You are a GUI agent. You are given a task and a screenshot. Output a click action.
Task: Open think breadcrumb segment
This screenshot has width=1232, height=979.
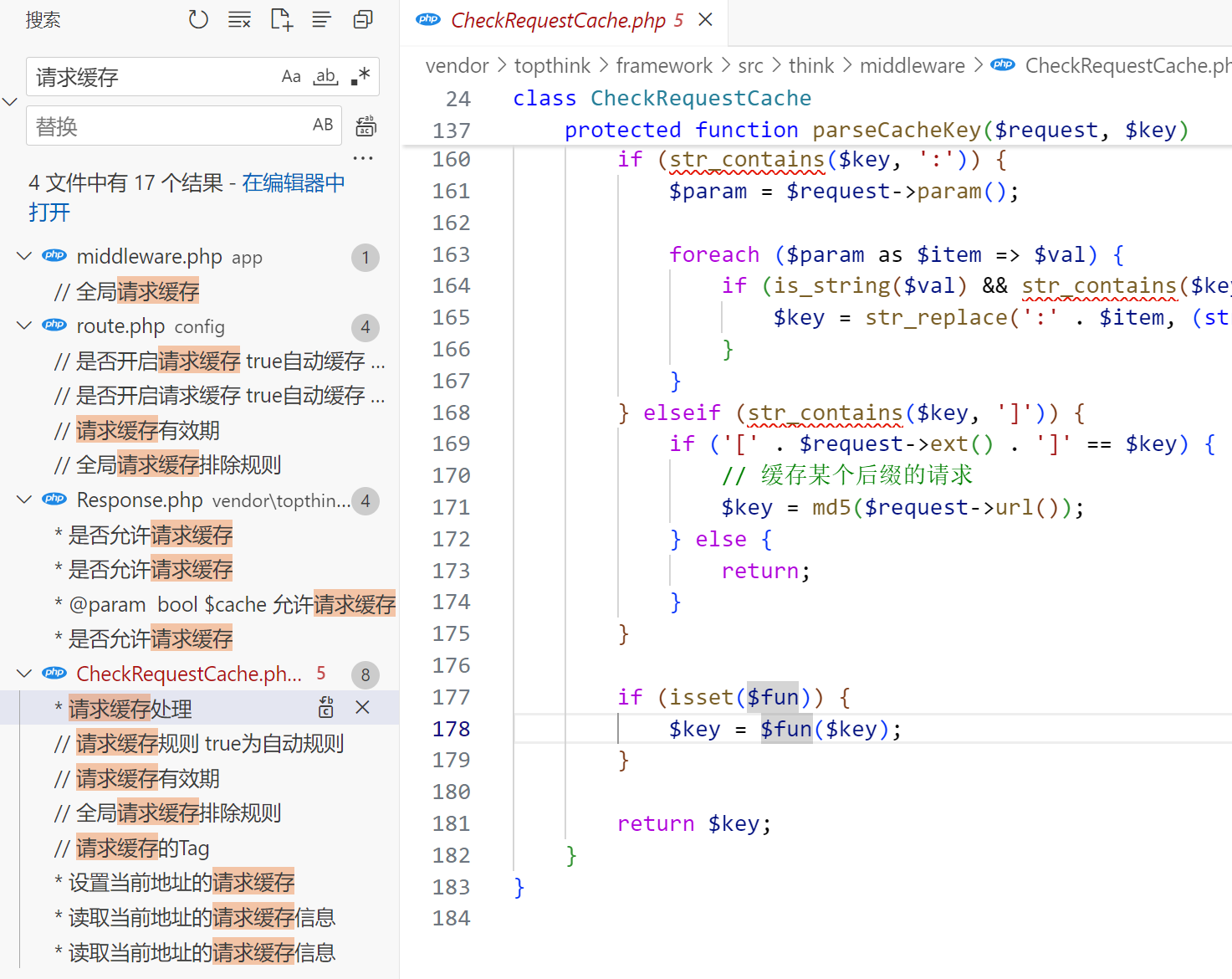tap(811, 65)
